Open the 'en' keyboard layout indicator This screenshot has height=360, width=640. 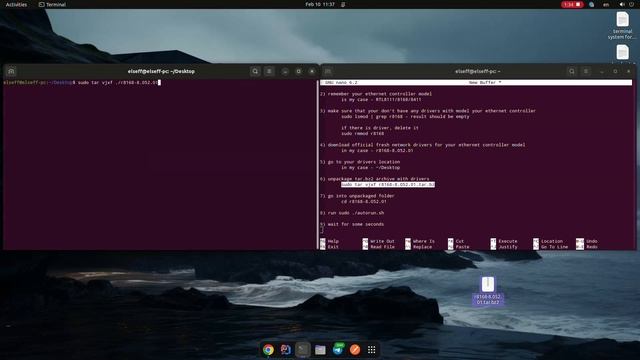click(x=606, y=4)
